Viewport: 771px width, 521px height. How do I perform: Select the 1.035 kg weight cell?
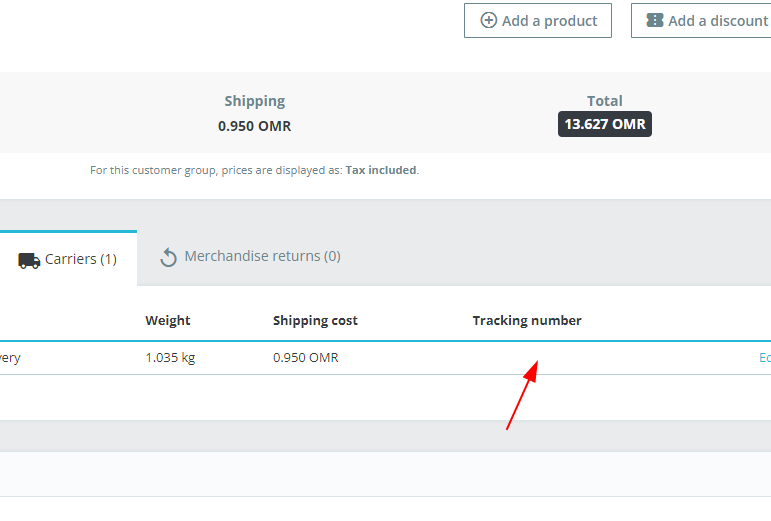170,357
